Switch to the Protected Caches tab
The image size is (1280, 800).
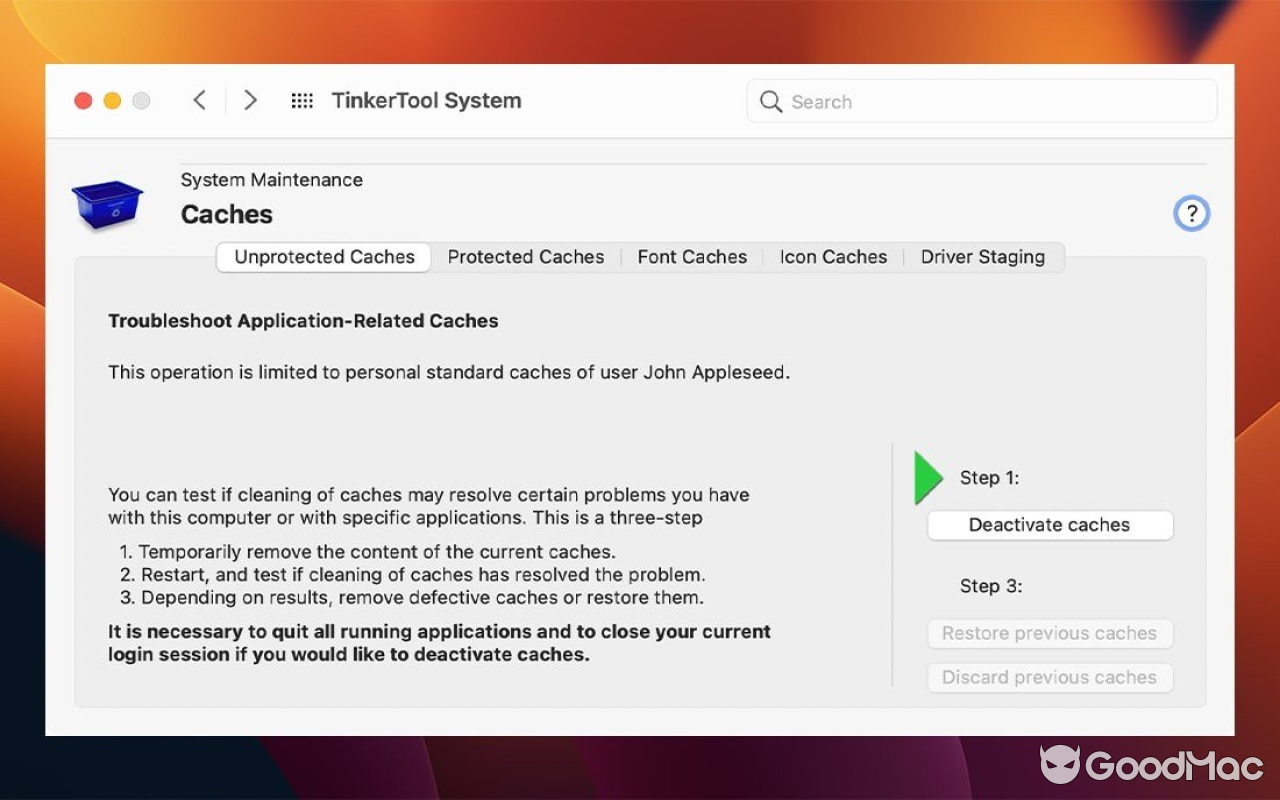click(x=525, y=257)
